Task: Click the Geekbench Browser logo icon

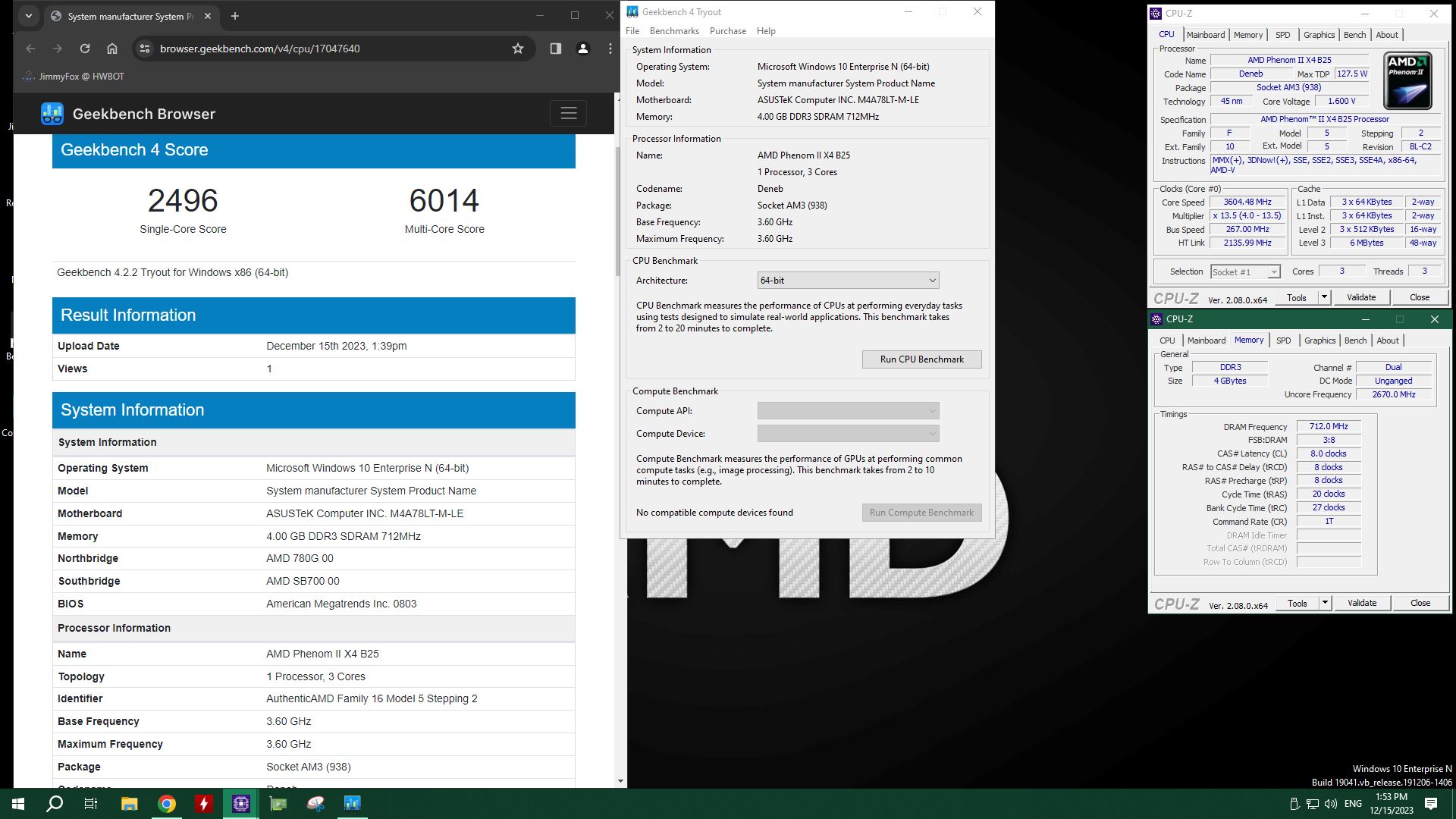Action: [x=52, y=114]
